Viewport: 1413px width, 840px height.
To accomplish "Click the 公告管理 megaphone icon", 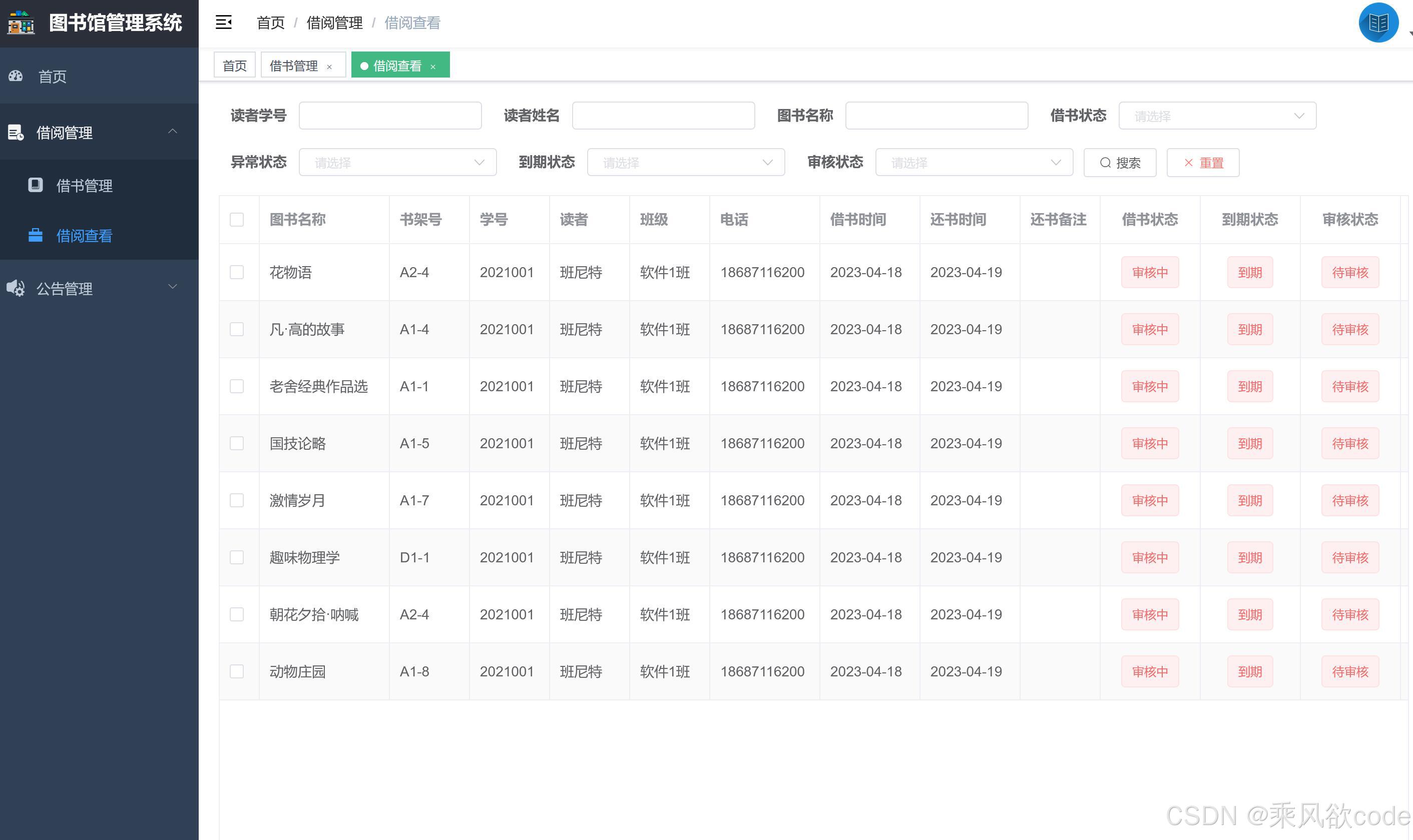I will click(16, 288).
